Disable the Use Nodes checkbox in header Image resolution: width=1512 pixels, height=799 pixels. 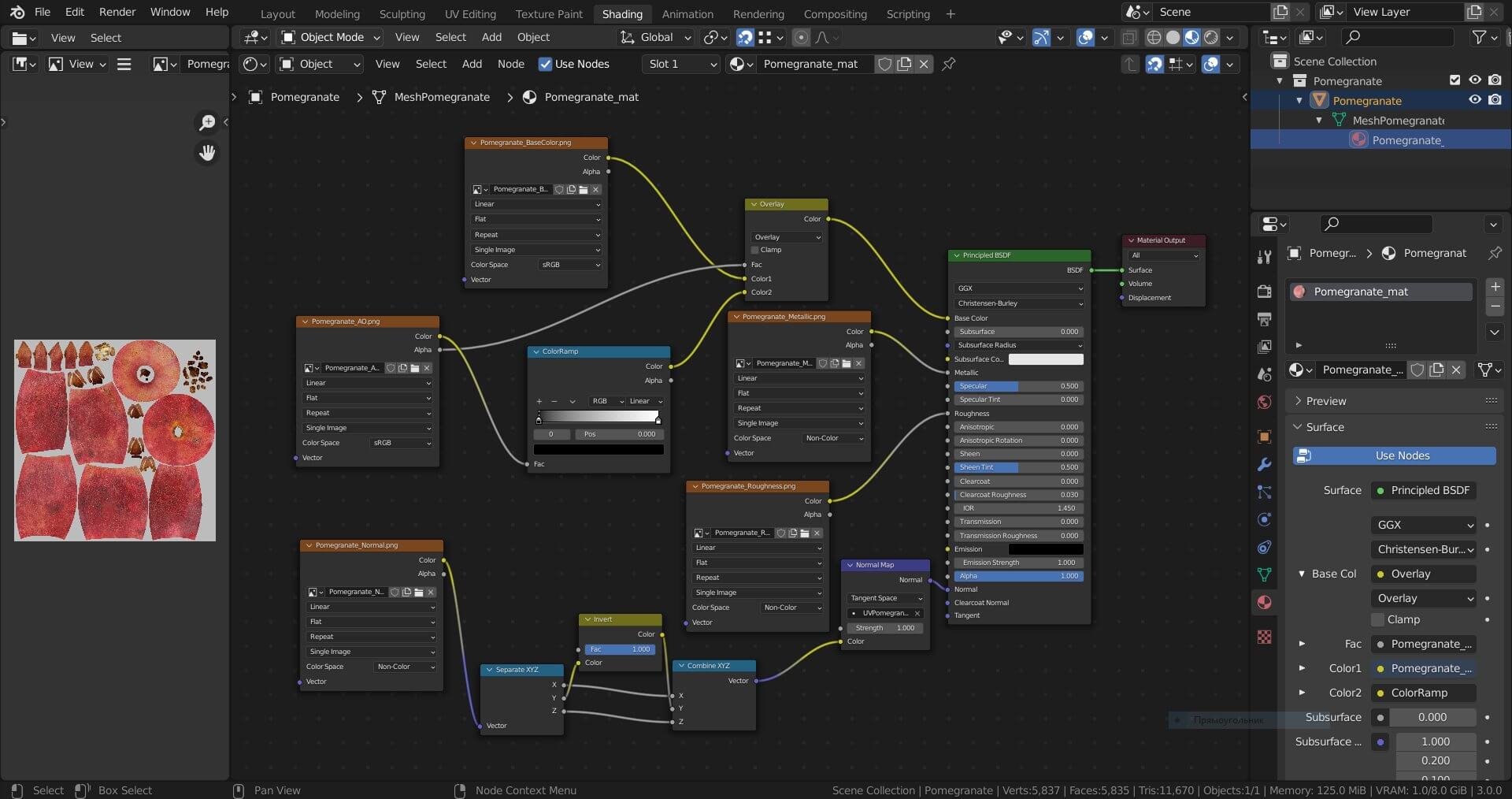click(545, 65)
